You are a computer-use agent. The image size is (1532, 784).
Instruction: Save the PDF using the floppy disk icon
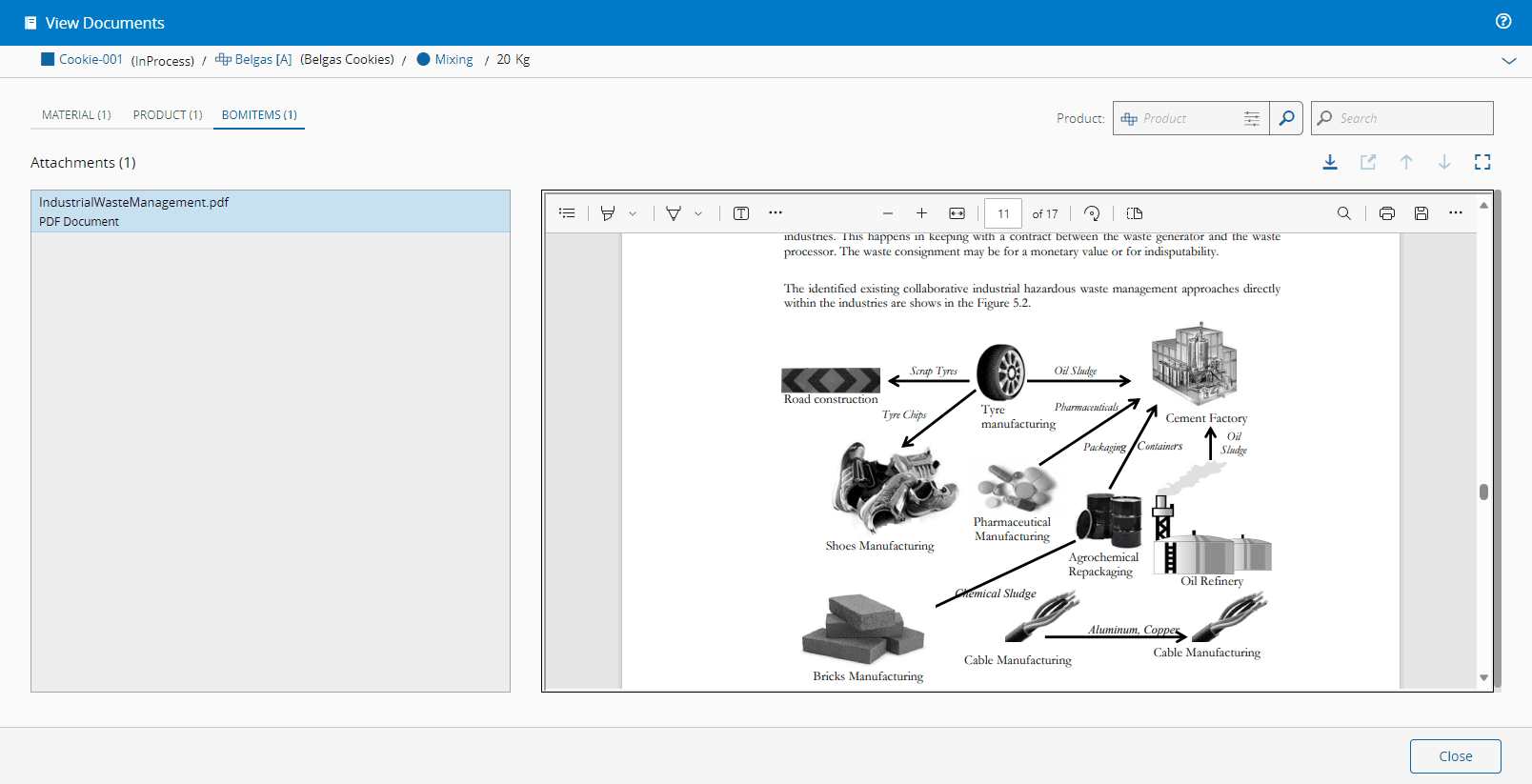click(1421, 213)
